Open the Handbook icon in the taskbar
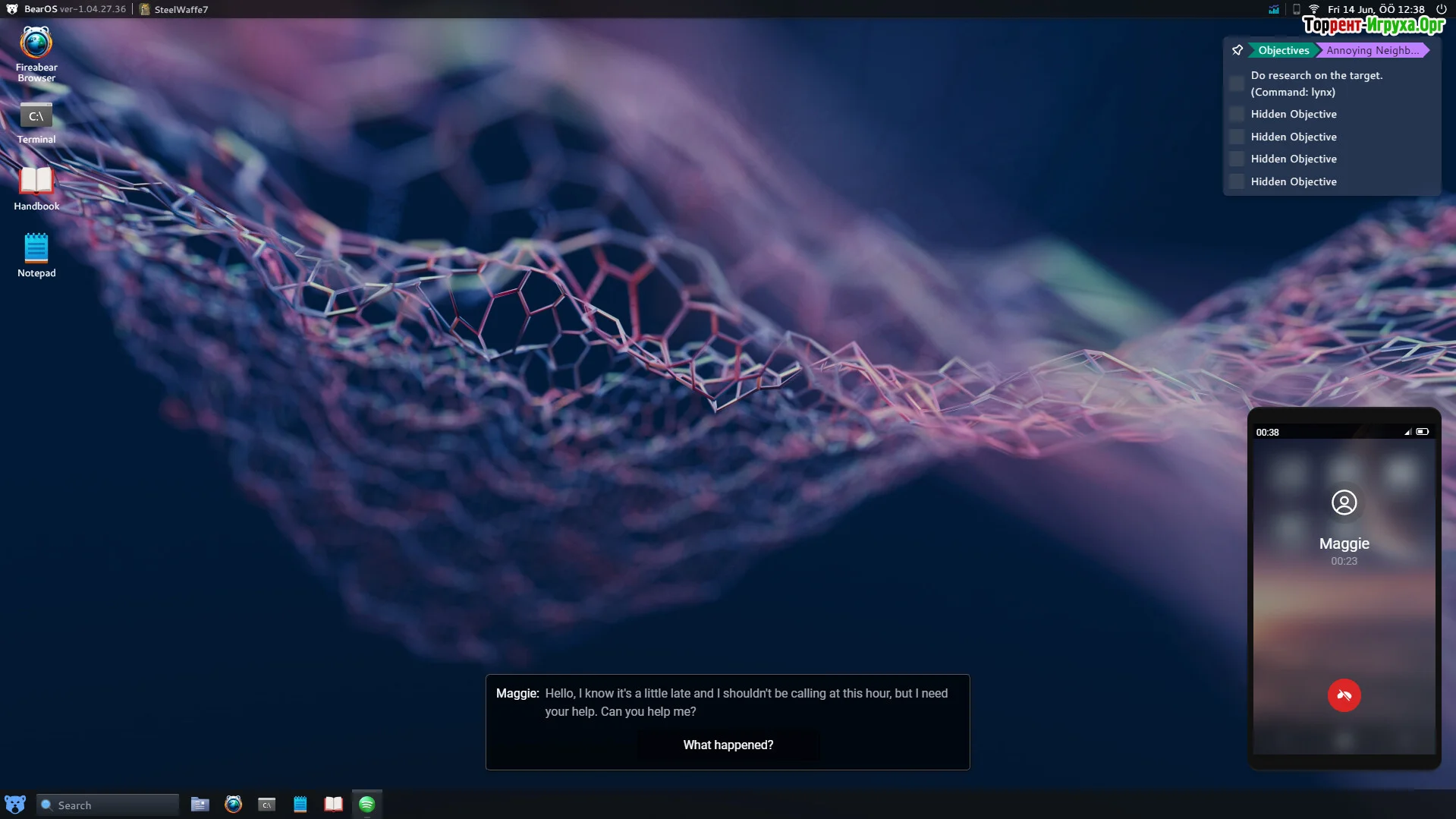This screenshot has width=1456, height=819. click(333, 805)
